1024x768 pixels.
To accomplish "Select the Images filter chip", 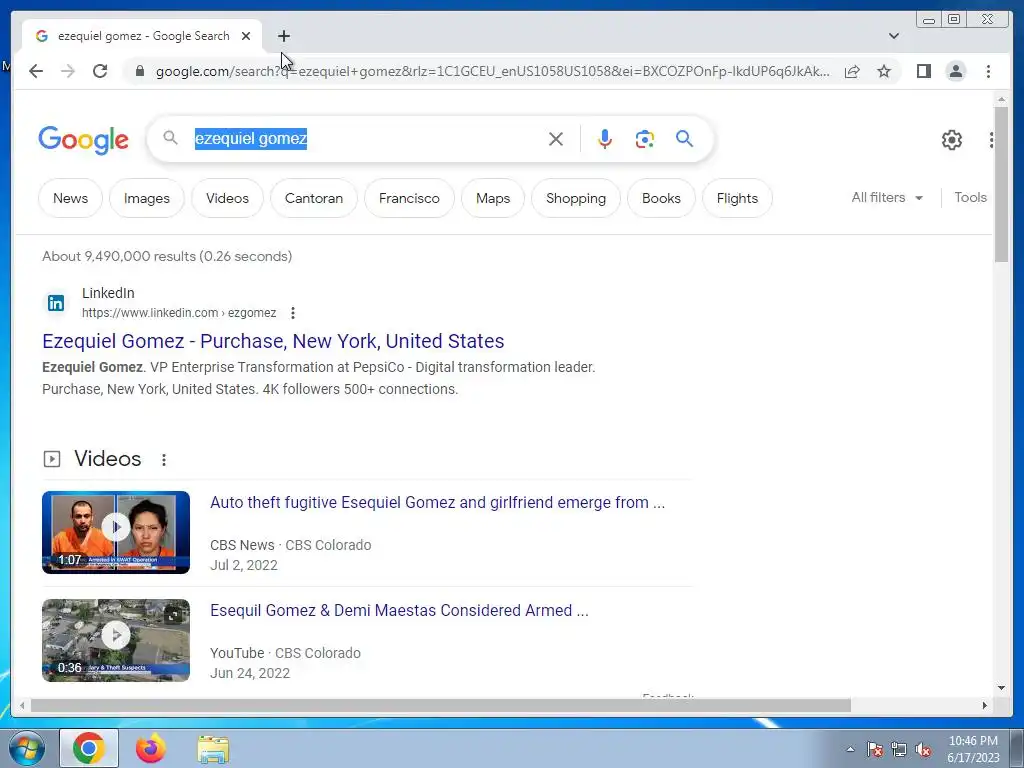I will (x=147, y=198).
